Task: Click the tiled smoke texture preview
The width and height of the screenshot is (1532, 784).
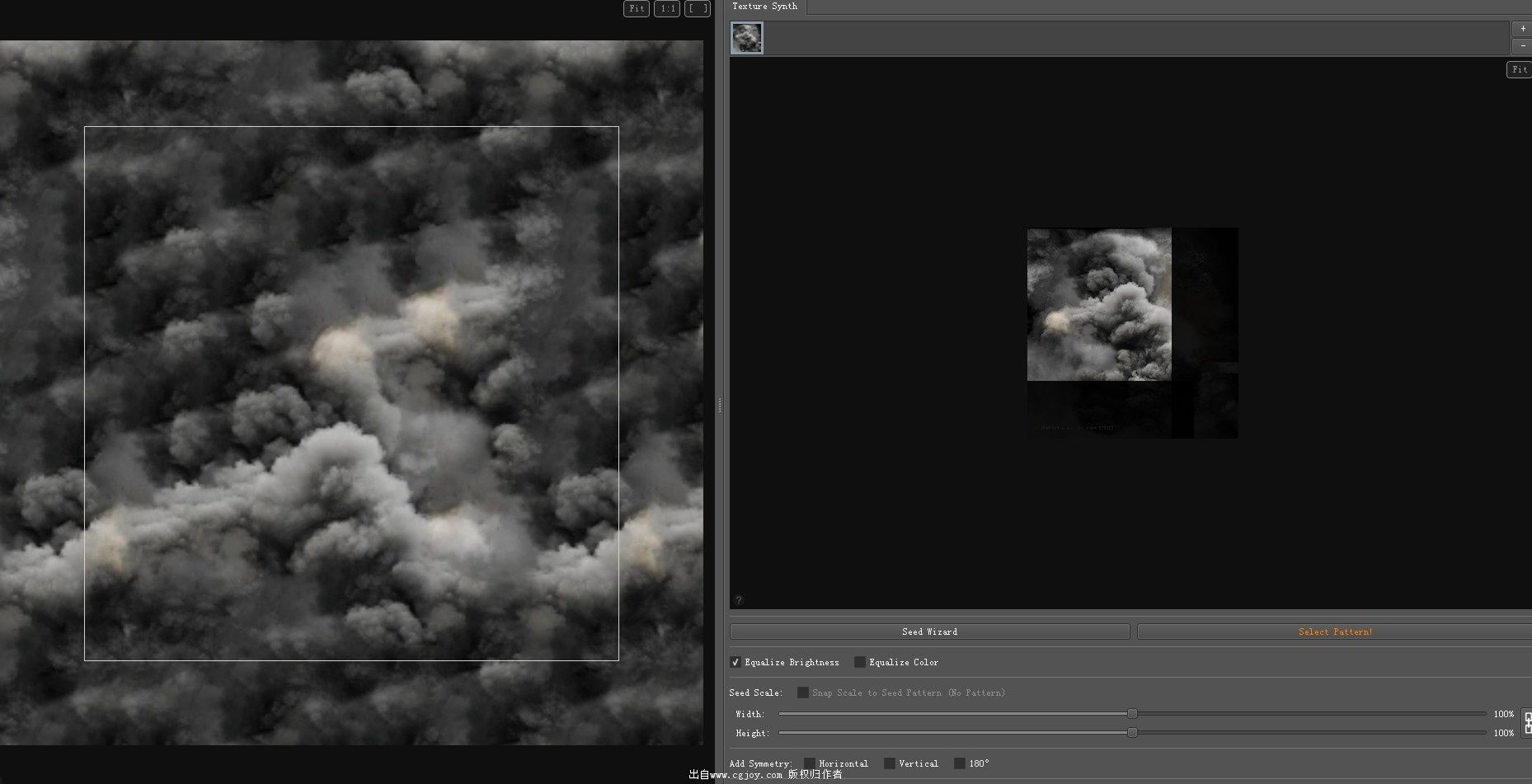Action: (351, 392)
